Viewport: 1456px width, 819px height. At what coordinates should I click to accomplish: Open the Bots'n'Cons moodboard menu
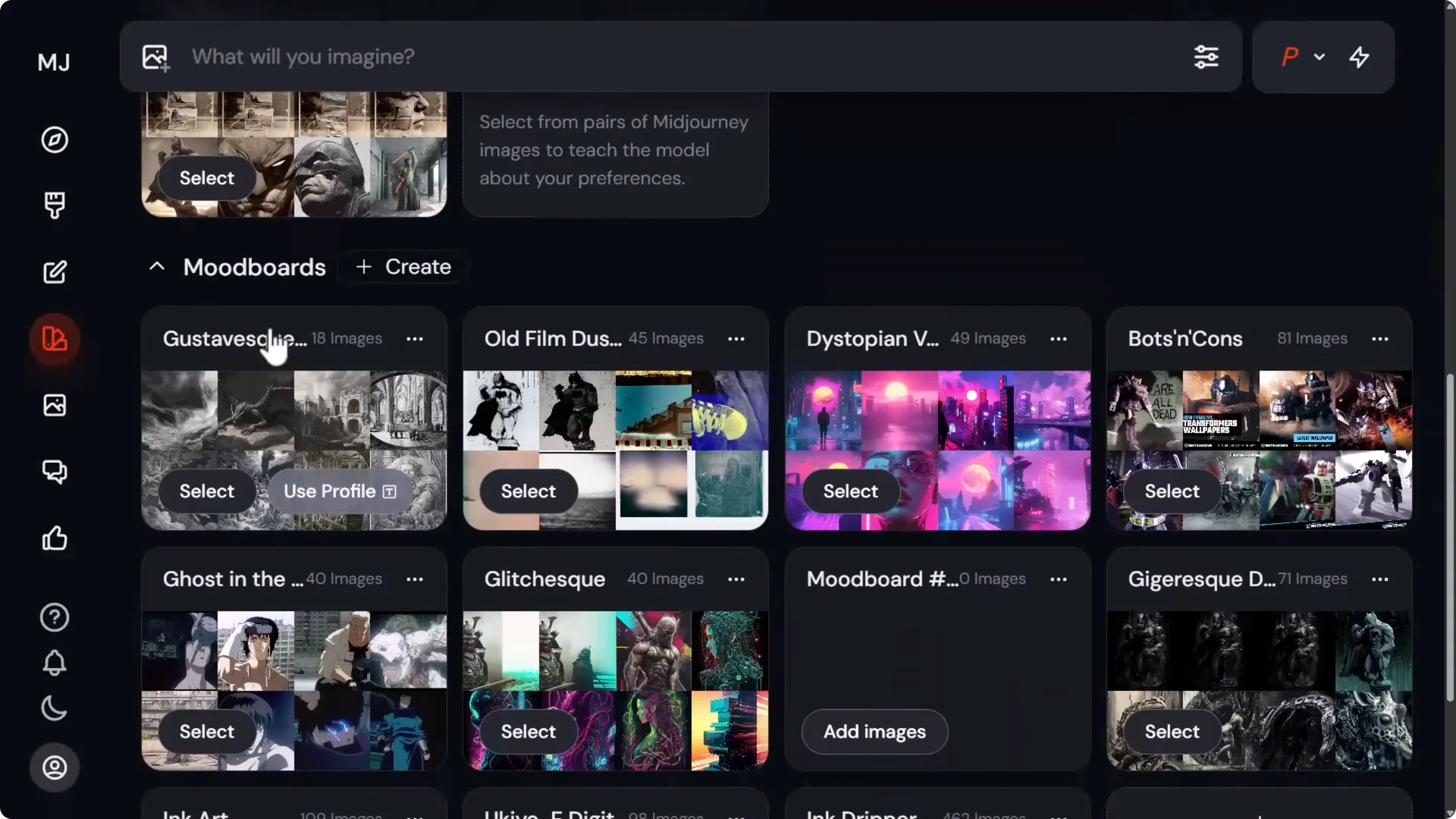(x=1379, y=339)
